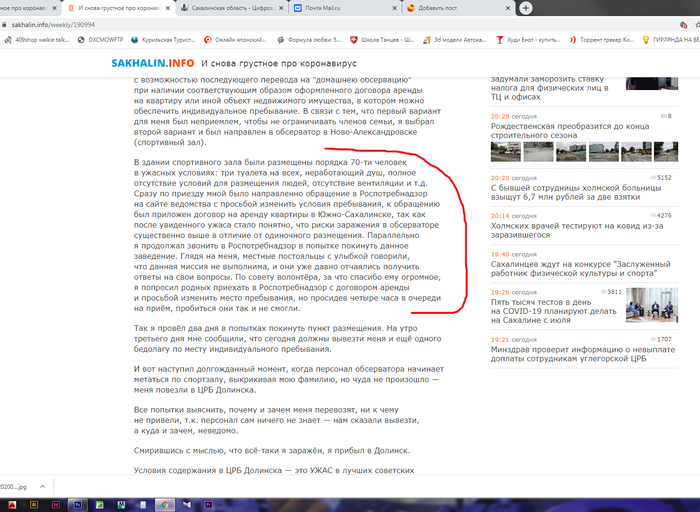
Task: Open the 3d модели Автока bookmark
Action: (x=459, y=41)
